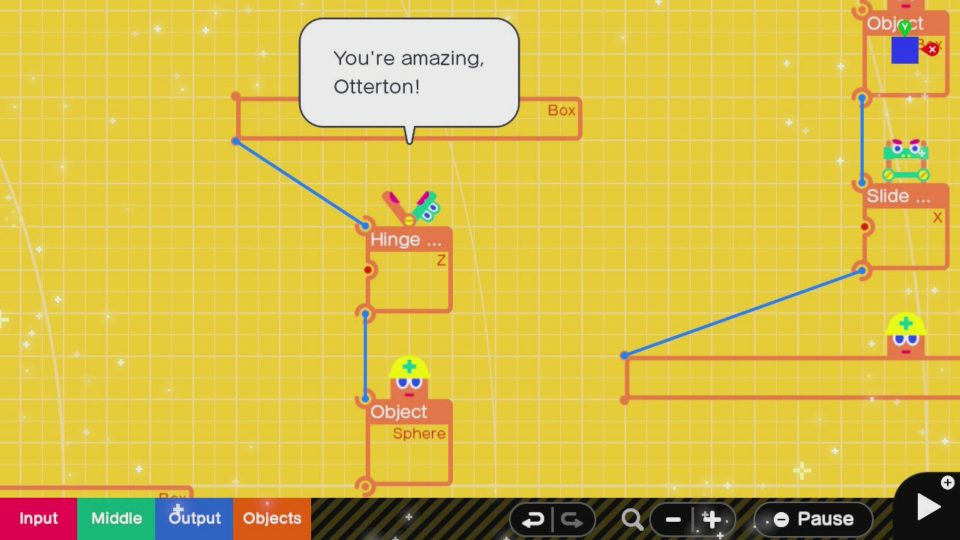Select the Object Sphere nodon title
960x540 pixels.
[399, 412]
